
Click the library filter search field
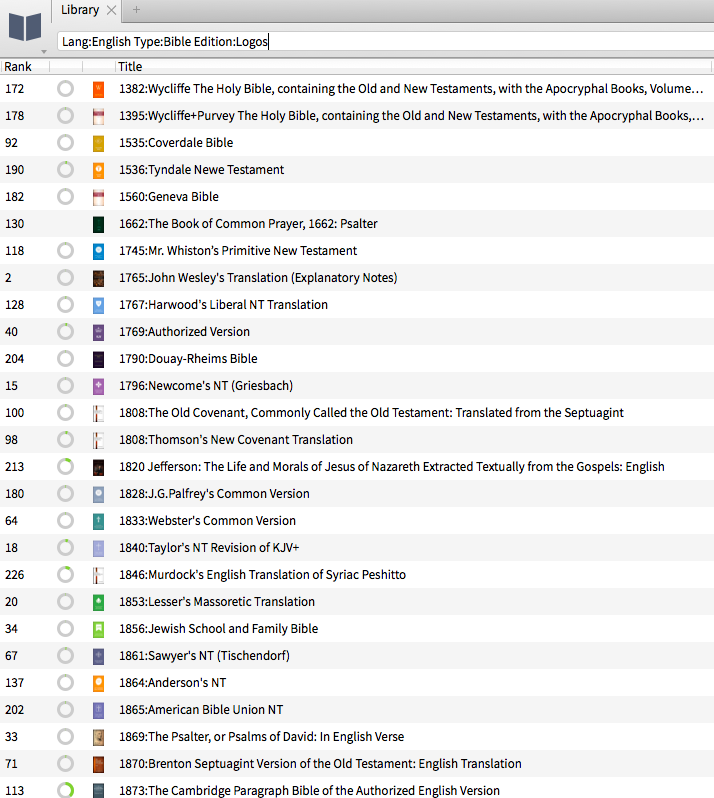[x=385, y=41]
